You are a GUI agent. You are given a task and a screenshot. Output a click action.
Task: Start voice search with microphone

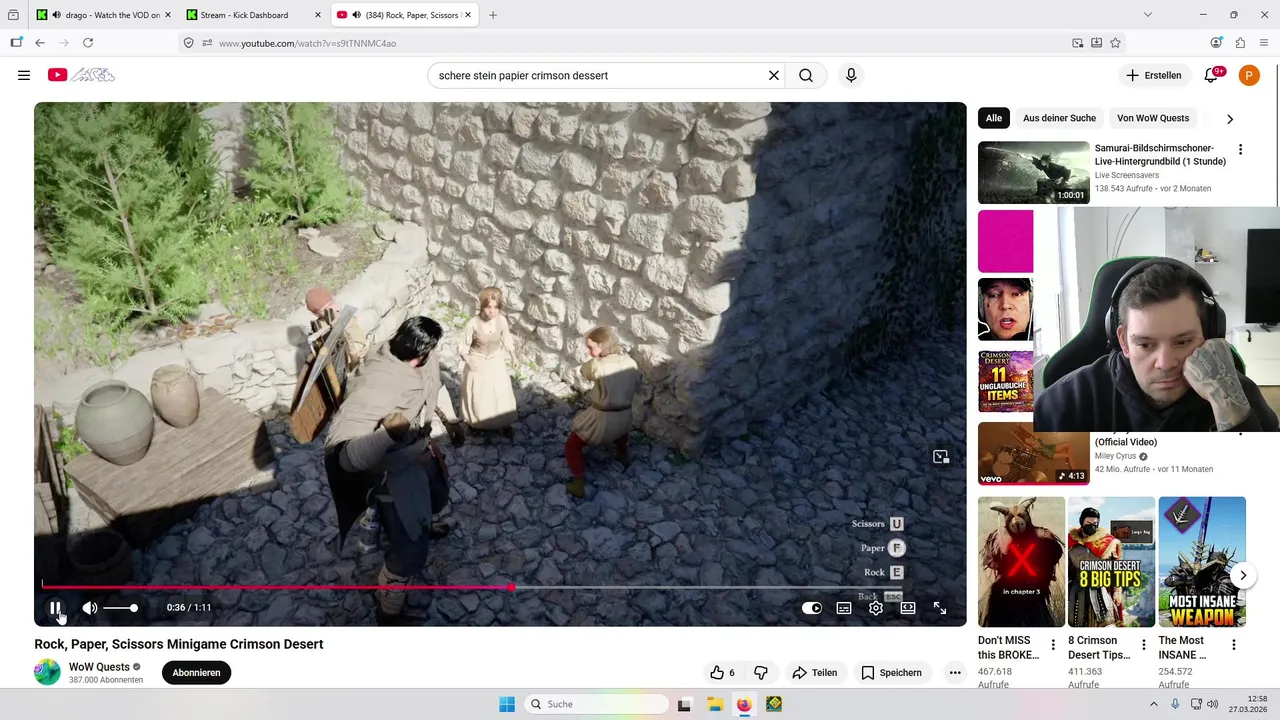[x=851, y=75]
